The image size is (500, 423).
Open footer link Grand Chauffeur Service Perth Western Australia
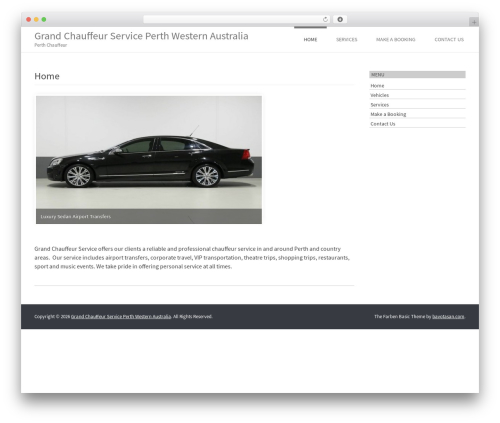[121, 316]
